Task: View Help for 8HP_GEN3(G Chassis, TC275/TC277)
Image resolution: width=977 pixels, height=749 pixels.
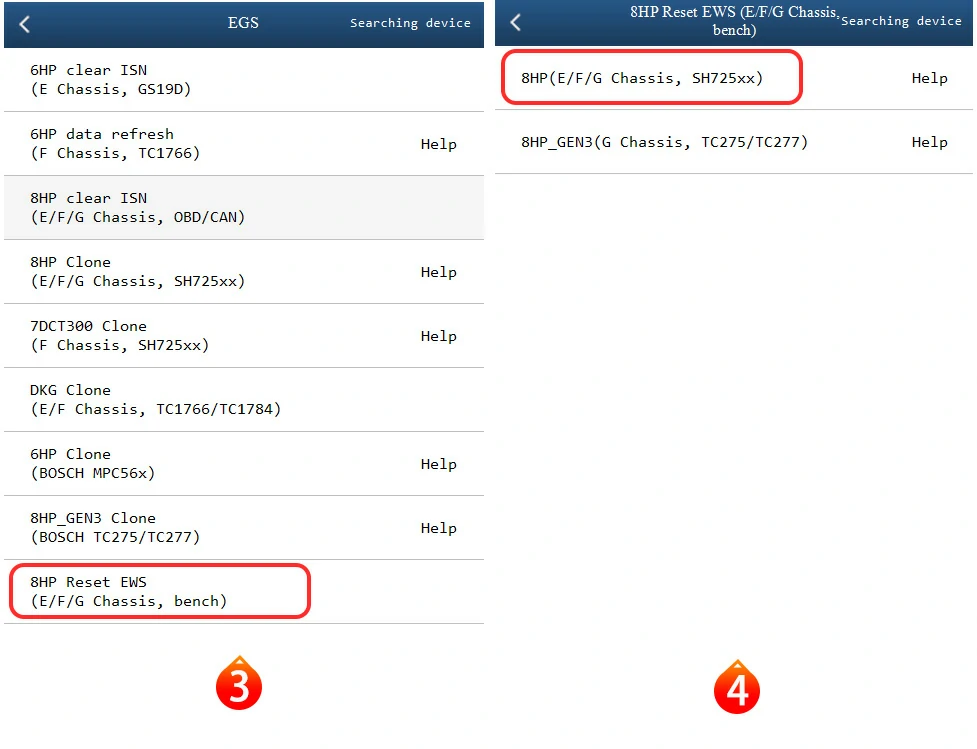Action: (929, 142)
